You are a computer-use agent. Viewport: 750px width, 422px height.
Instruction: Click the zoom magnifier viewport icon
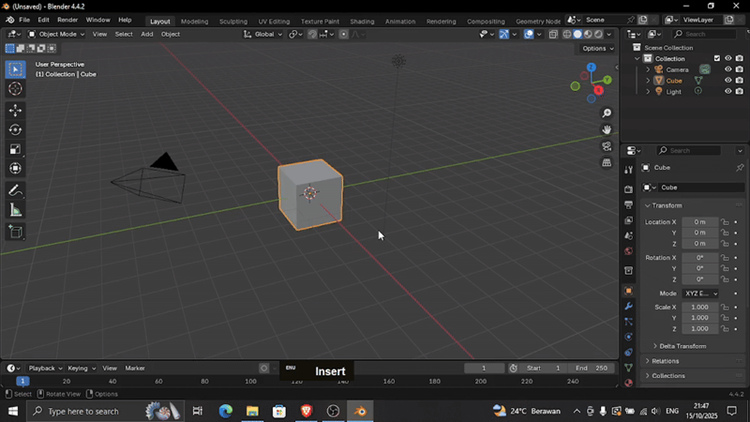click(x=607, y=113)
